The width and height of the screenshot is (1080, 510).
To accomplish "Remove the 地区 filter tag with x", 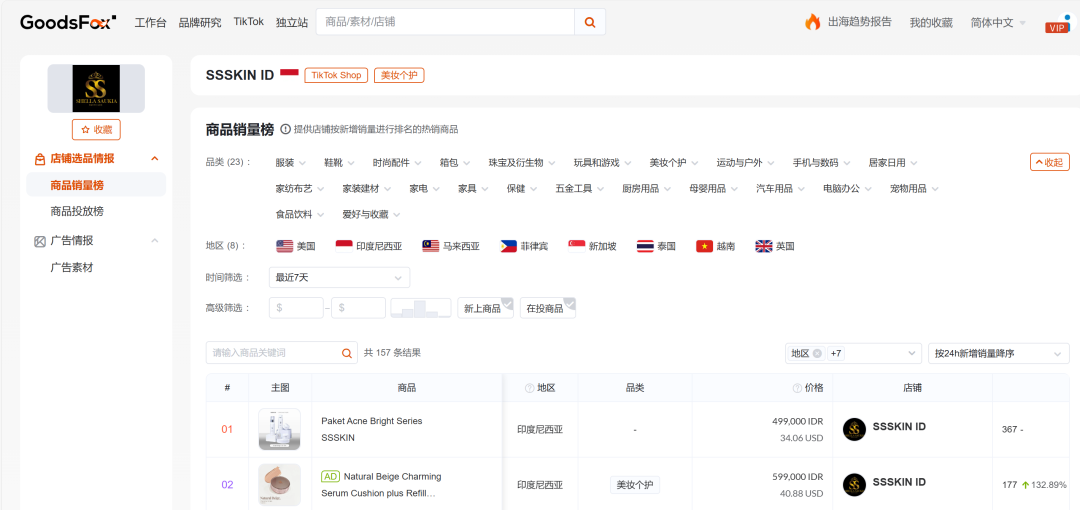I will tap(817, 354).
